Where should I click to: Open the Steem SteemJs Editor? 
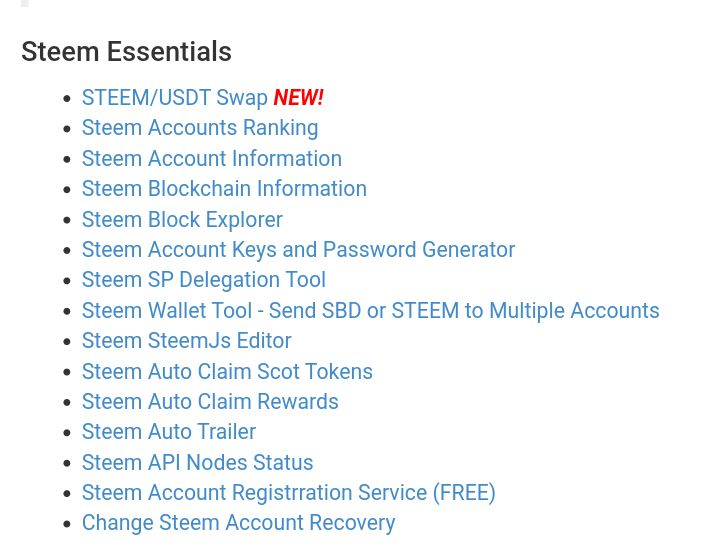[186, 341]
